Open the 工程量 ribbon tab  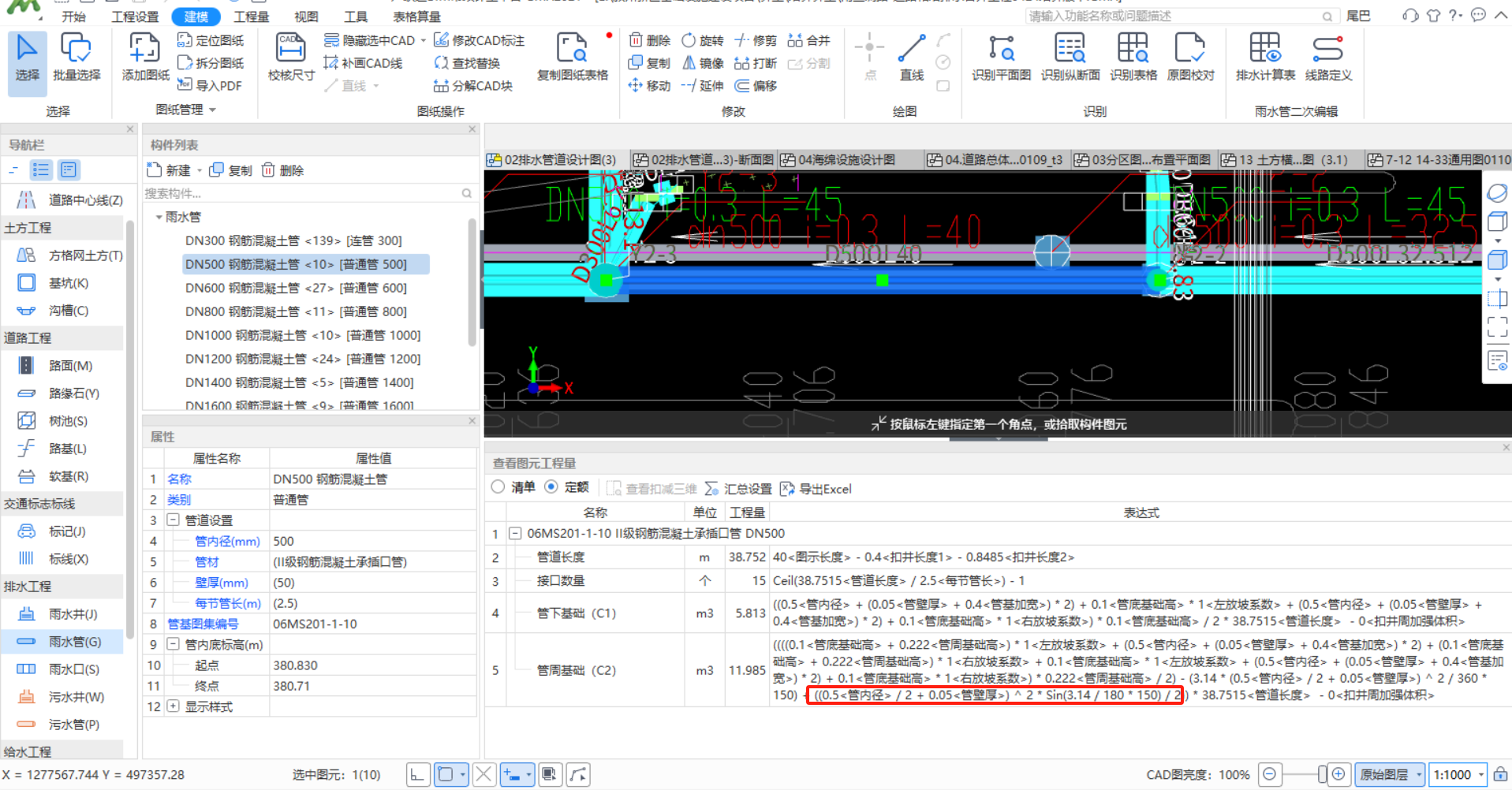[x=252, y=17]
